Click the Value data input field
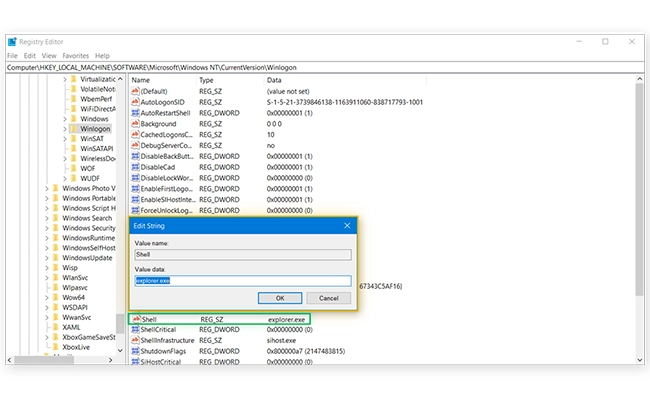650x400 pixels. pyautogui.click(x=243, y=281)
